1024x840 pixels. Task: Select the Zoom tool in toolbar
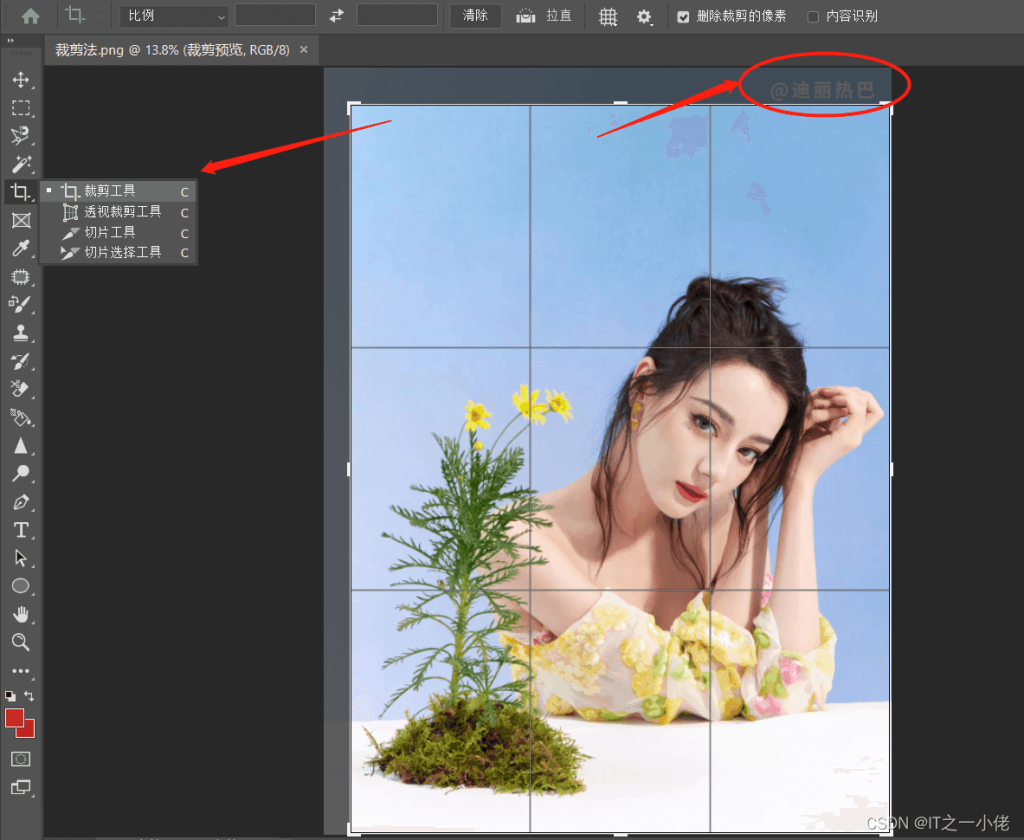click(20, 642)
